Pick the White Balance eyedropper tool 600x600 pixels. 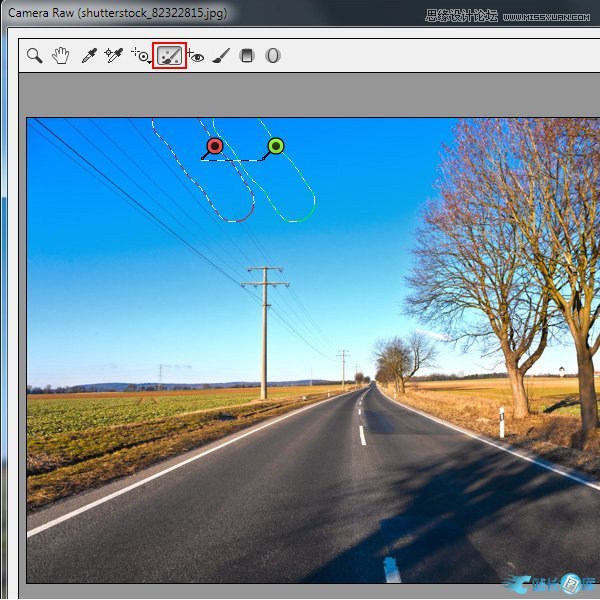pyautogui.click(x=89, y=56)
